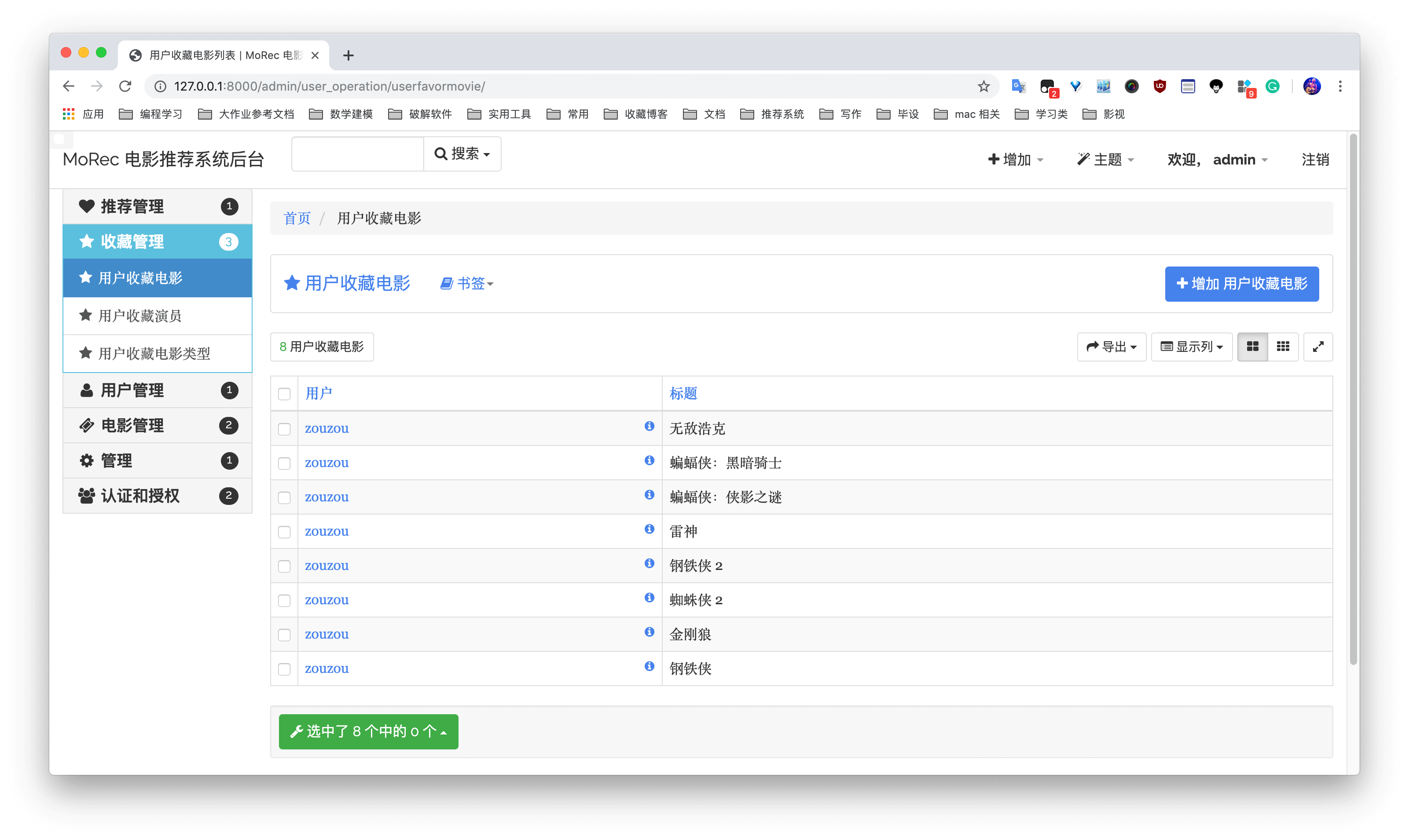Follow the 首页 breadcrumb link
The height and width of the screenshot is (840, 1409).
297,219
